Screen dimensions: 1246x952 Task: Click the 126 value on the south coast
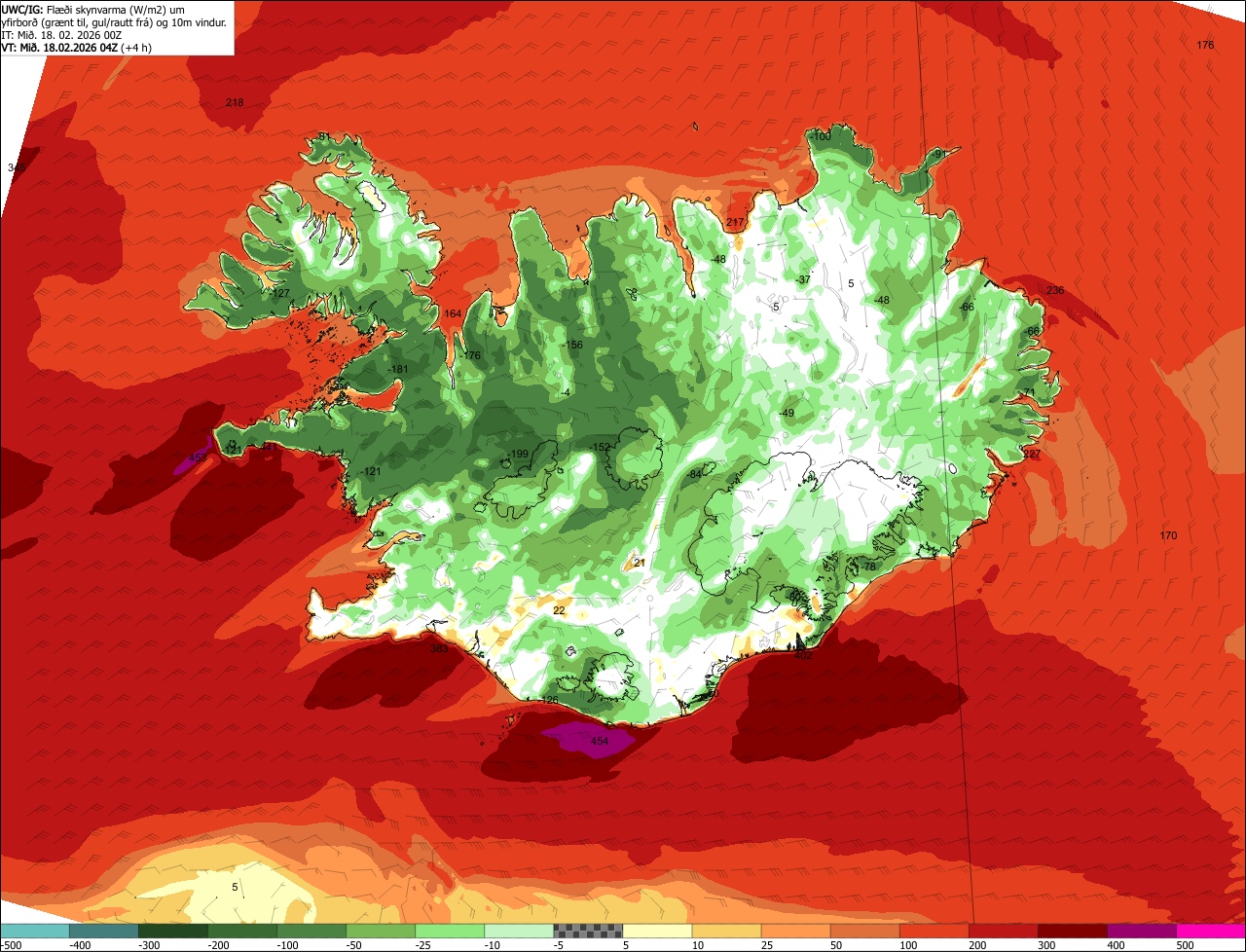point(550,701)
